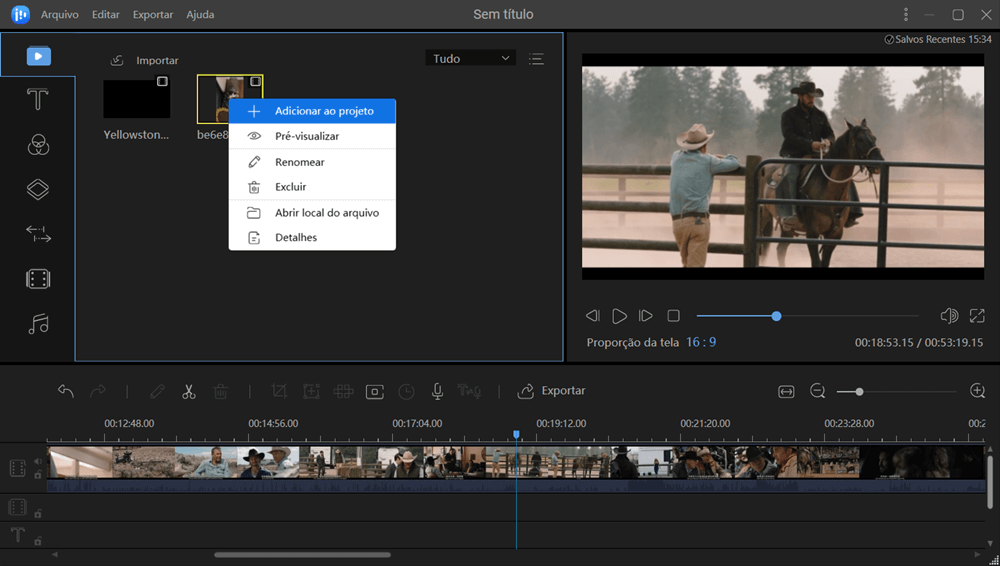Click the Redo arrow in timeline toolbar

[98, 391]
